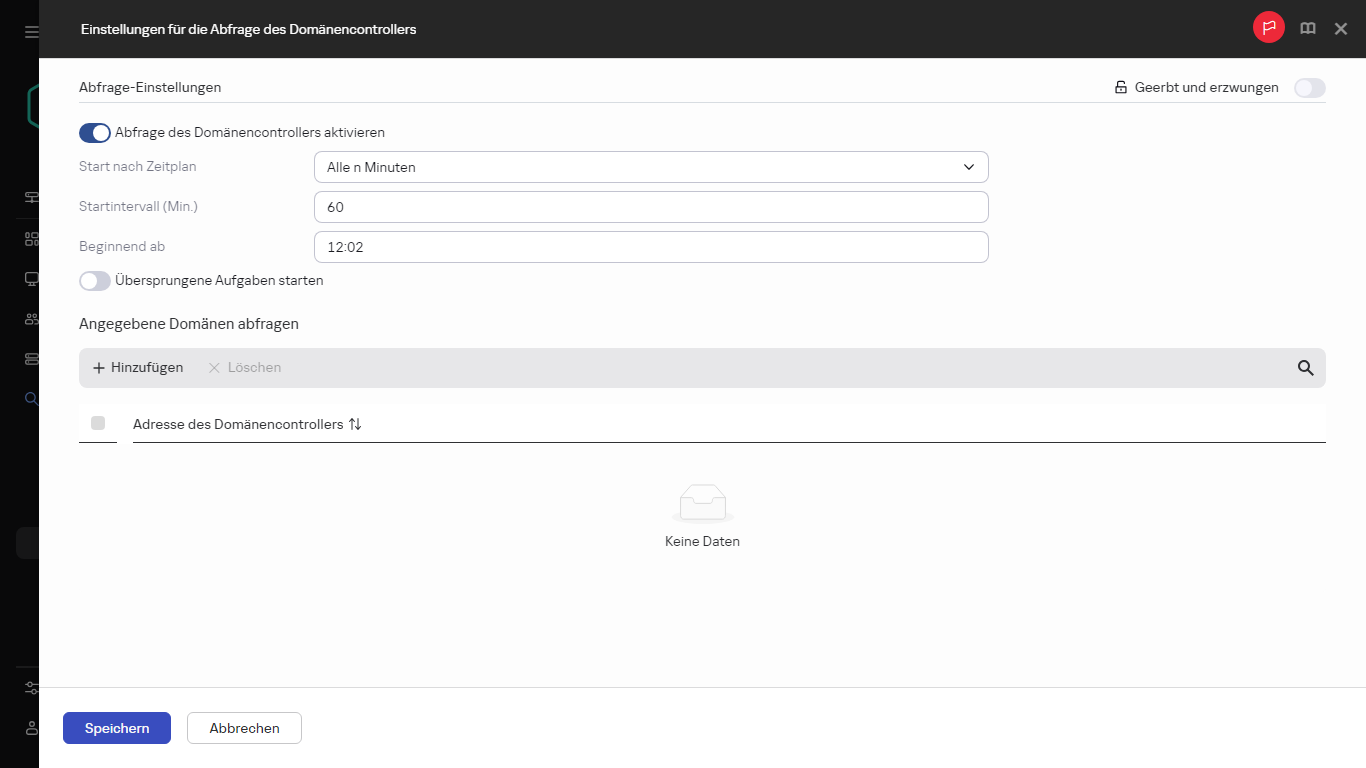Enable Übersprungene Aufgaben starten toggle

95,281
